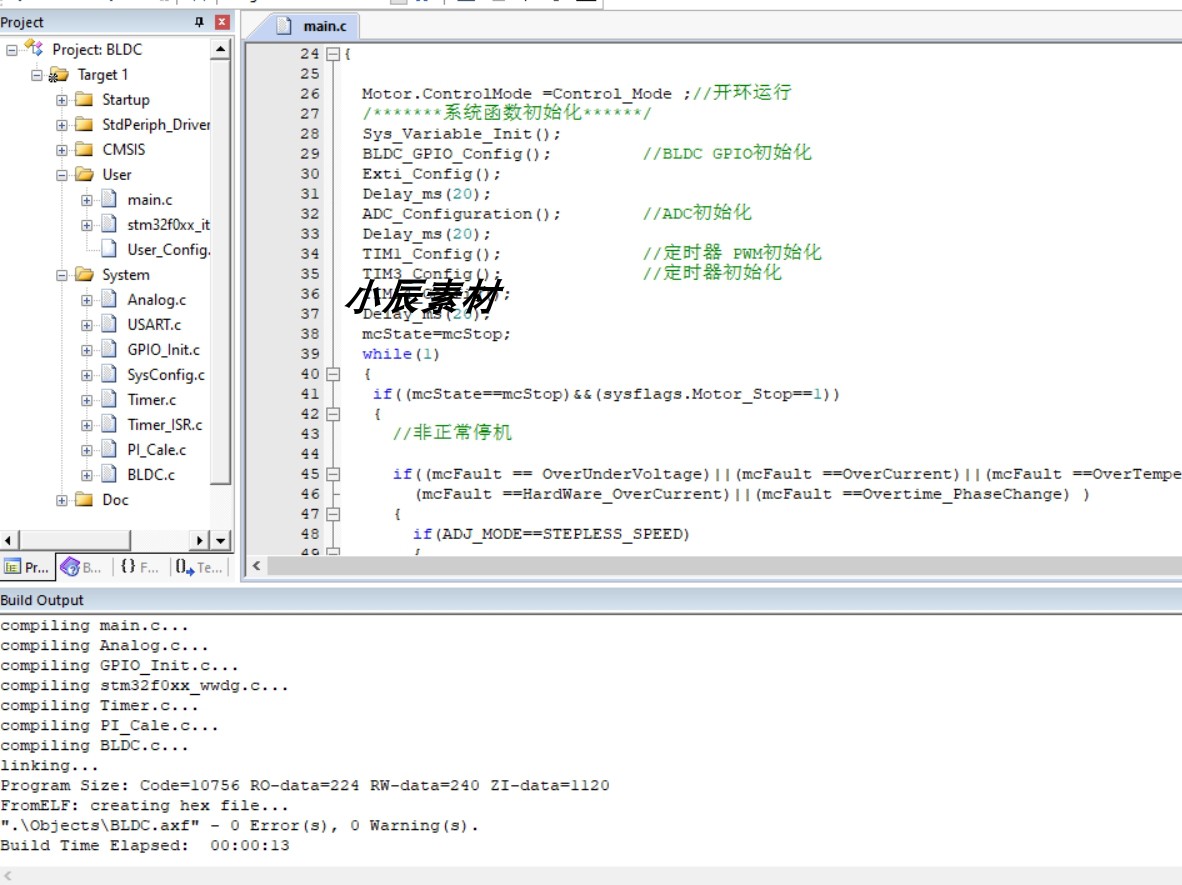Click the 'Program Size' line in Build Output
1182x885 pixels.
point(305,785)
